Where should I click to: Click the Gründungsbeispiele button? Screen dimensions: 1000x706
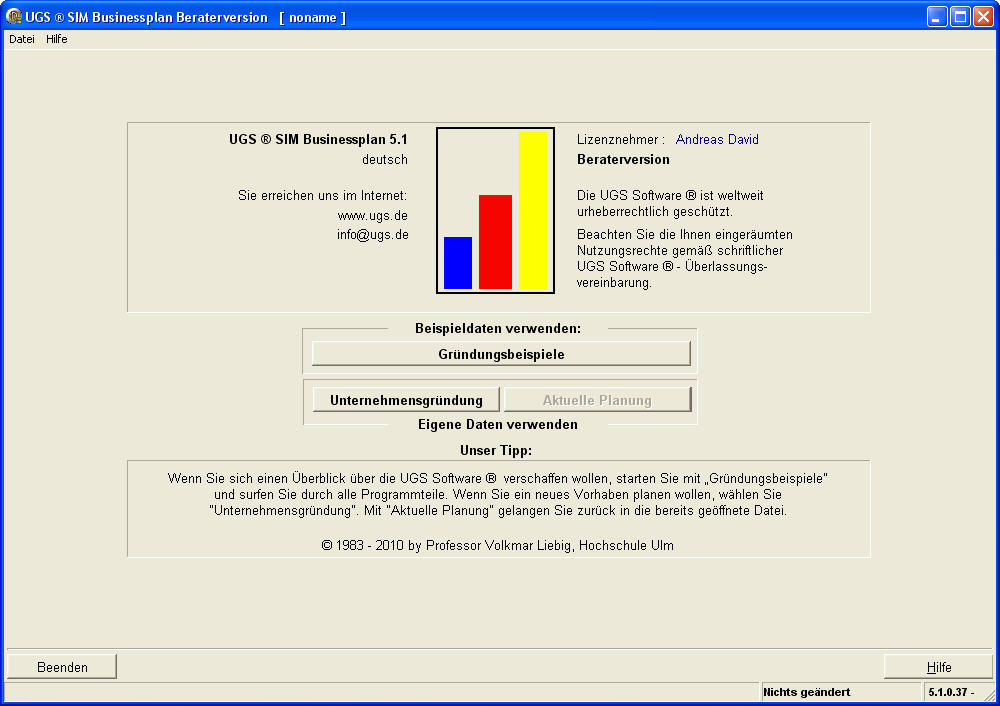(x=501, y=354)
